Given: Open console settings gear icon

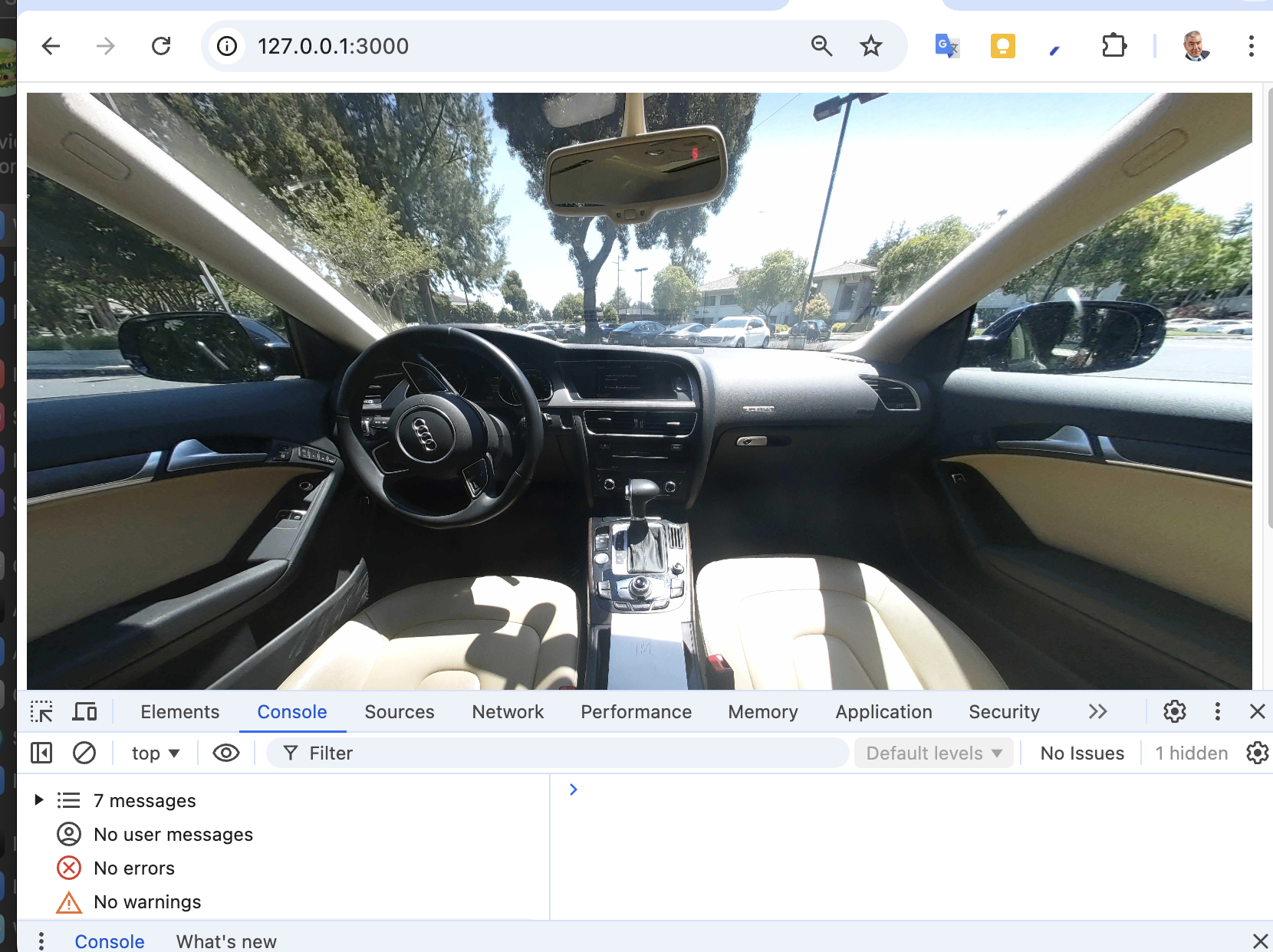Looking at the screenshot, I should (1258, 753).
